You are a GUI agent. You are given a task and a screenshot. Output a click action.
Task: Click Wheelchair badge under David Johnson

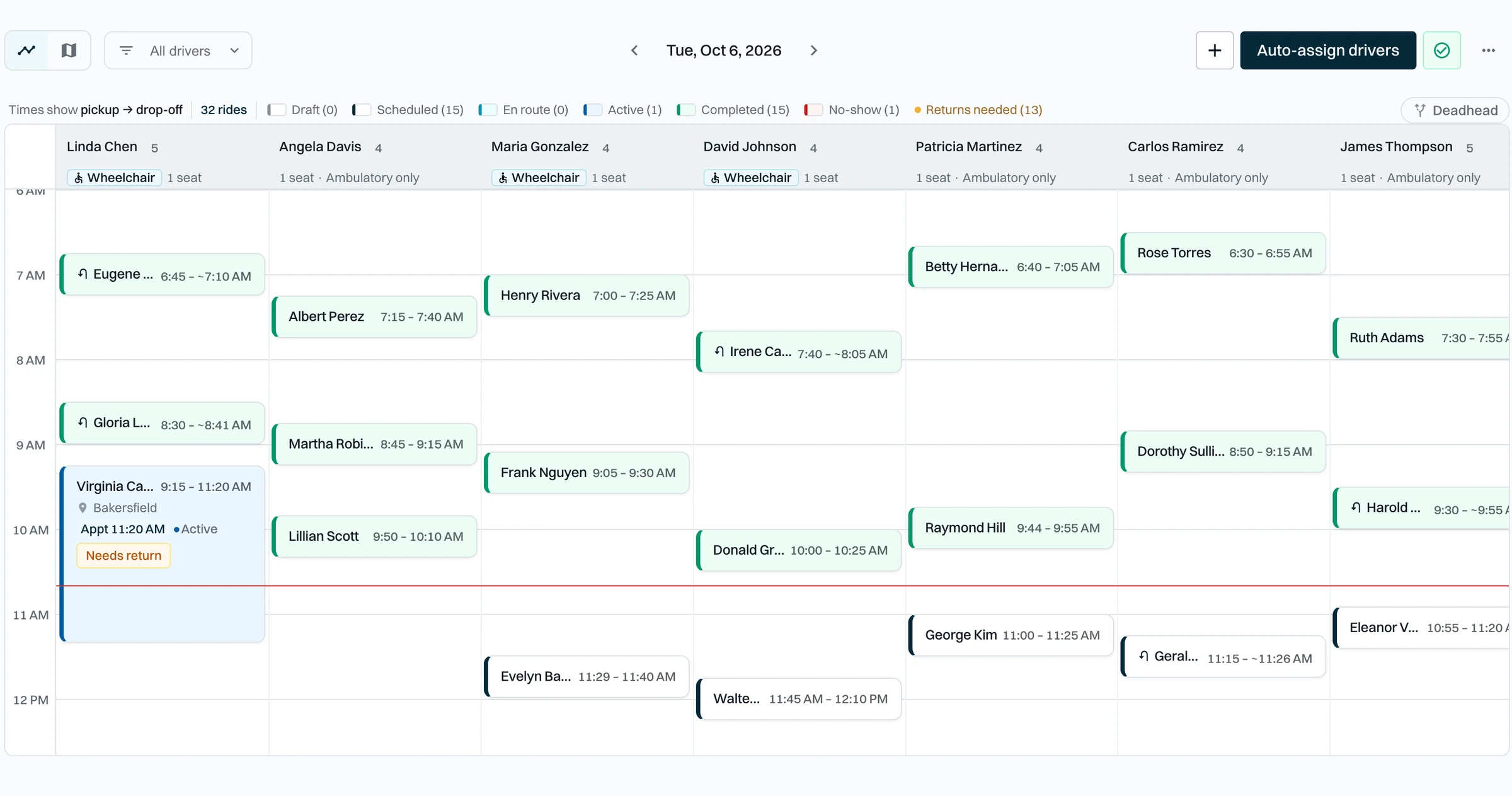(x=751, y=178)
